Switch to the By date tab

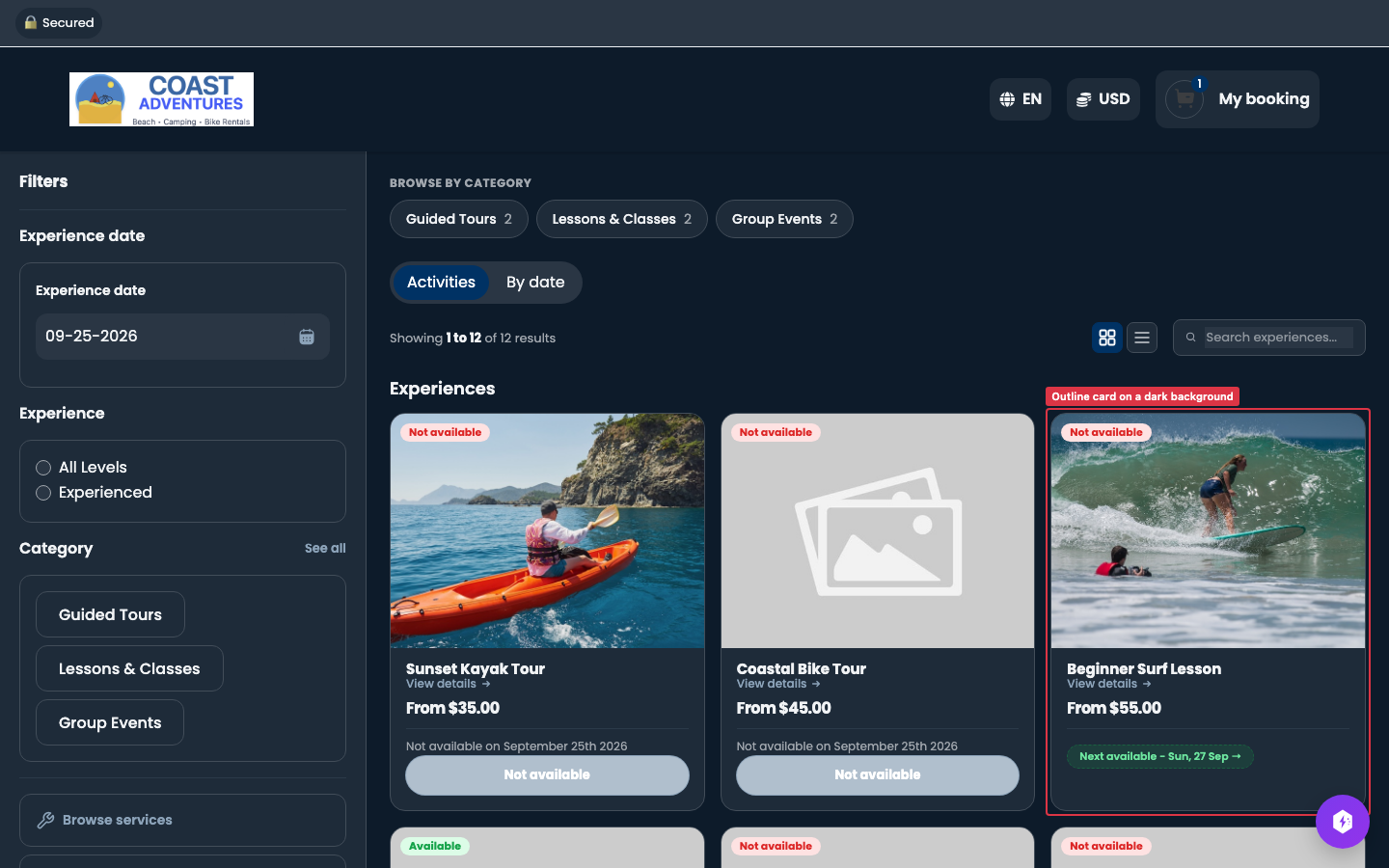(x=535, y=283)
